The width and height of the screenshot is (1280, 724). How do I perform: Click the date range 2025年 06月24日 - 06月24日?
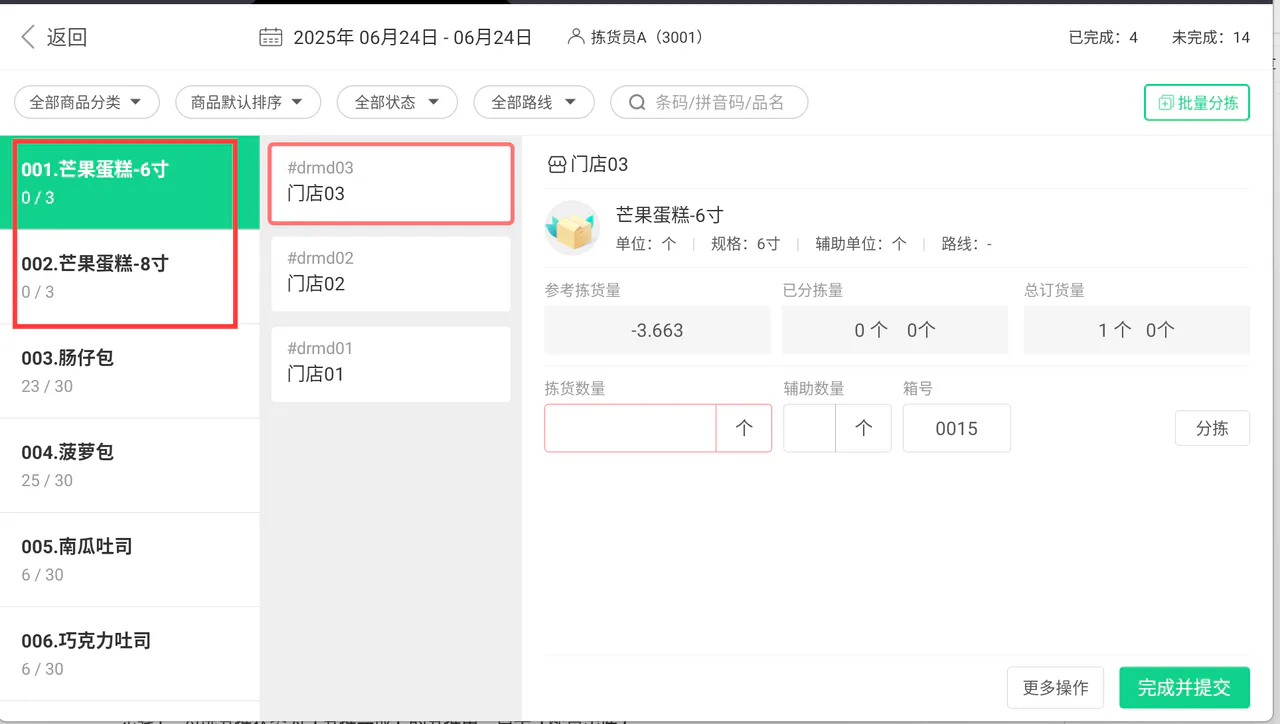412,38
